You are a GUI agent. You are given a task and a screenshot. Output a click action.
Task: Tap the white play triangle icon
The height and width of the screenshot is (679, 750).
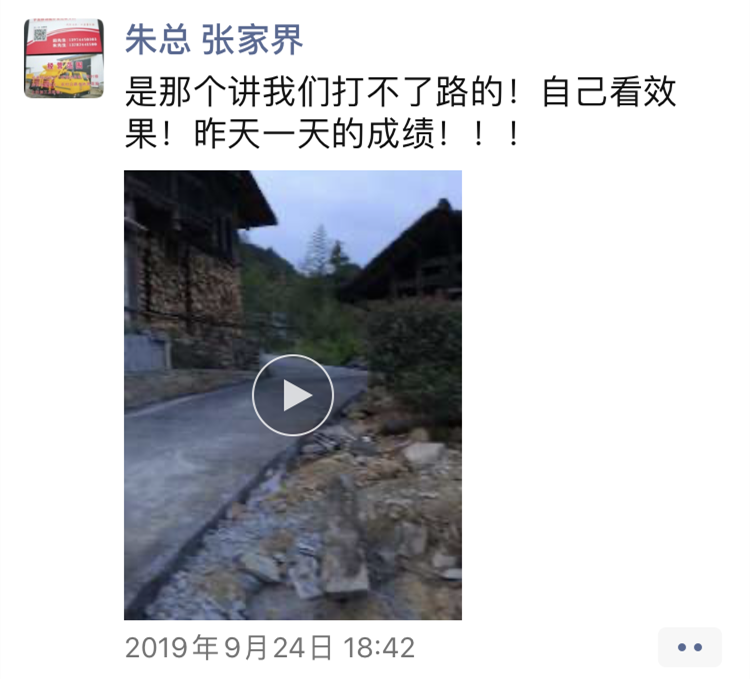click(297, 395)
